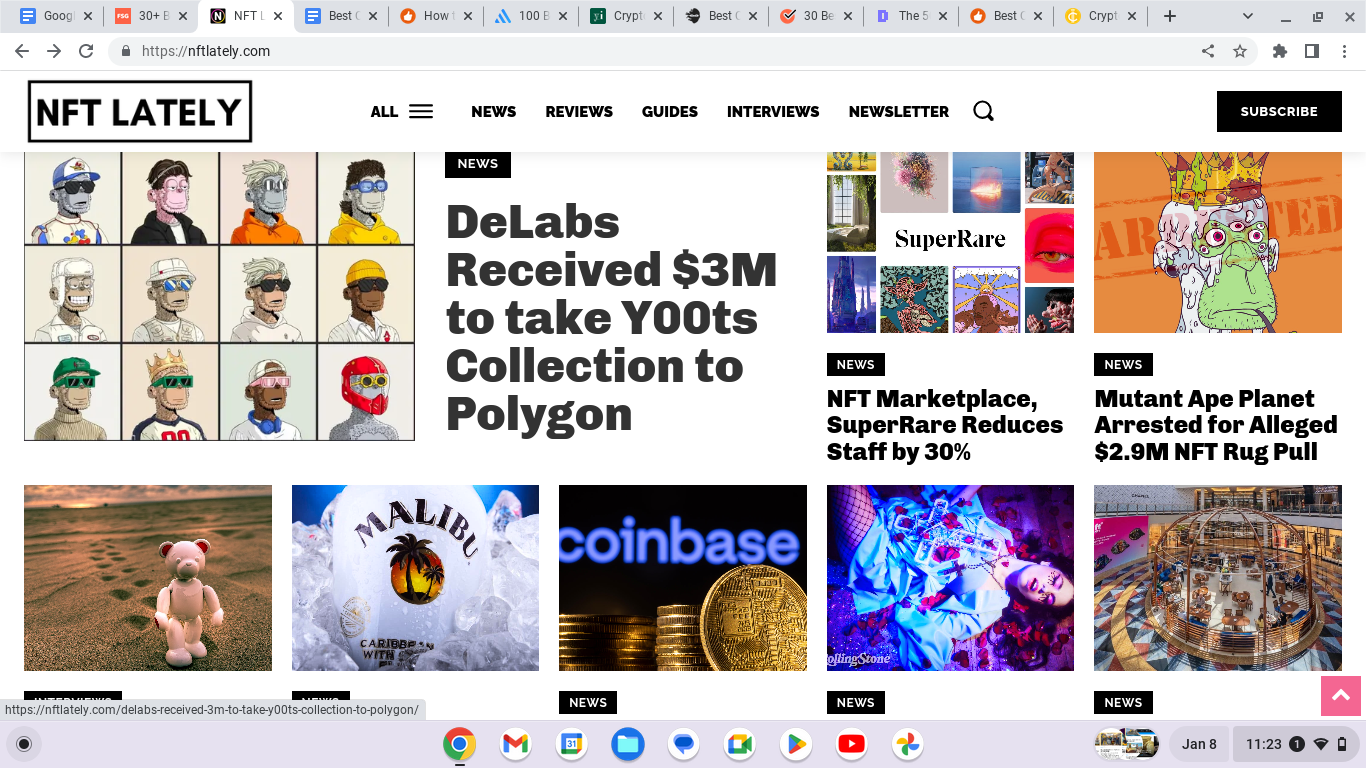Launch YouTube from the shelf
Image resolution: width=1366 pixels, height=768 pixels.
[x=851, y=744]
